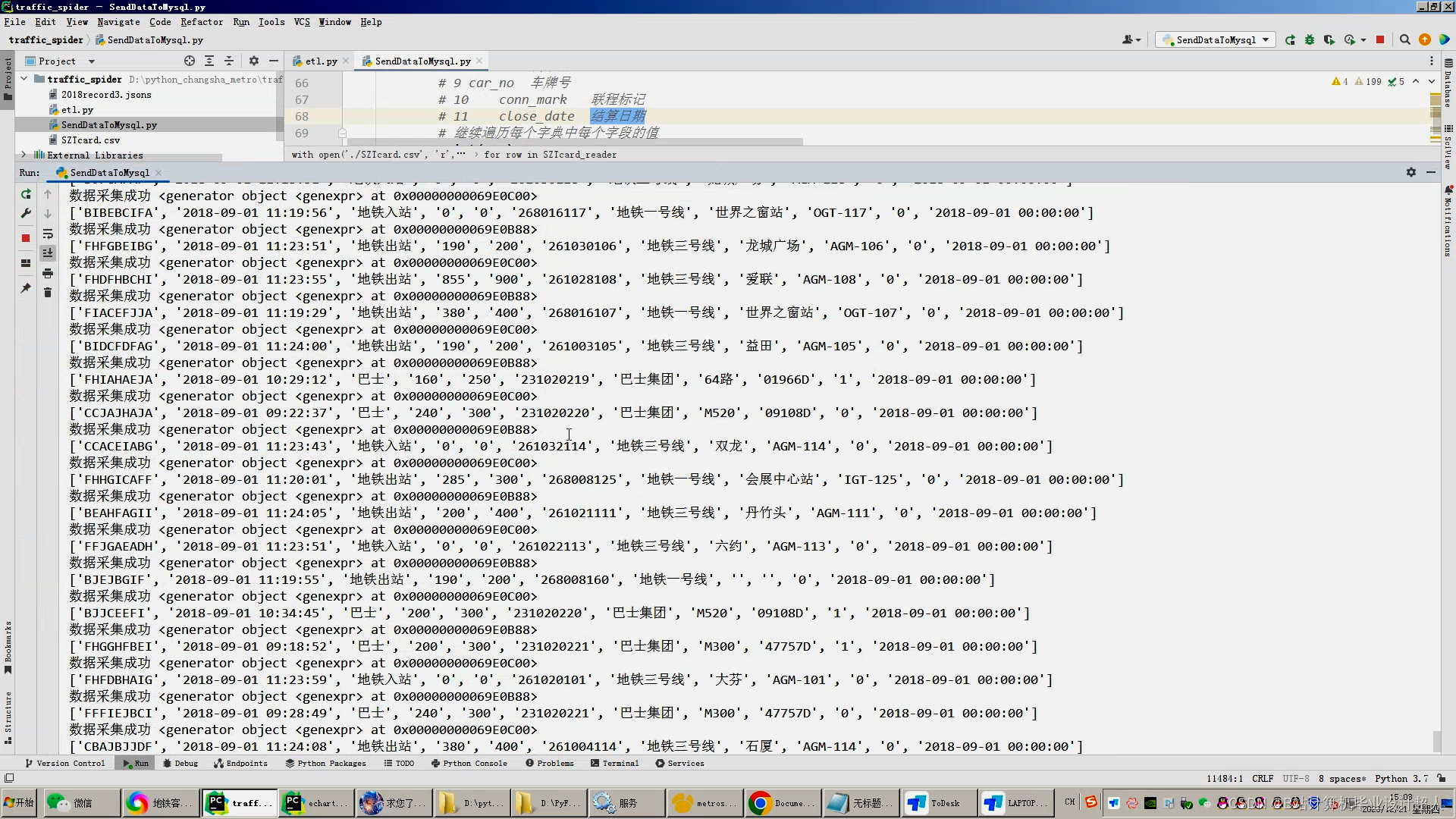Viewport: 1456px width, 819px height.
Task: Toggle soft-wrap in the console
Action: click(x=48, y=234)
